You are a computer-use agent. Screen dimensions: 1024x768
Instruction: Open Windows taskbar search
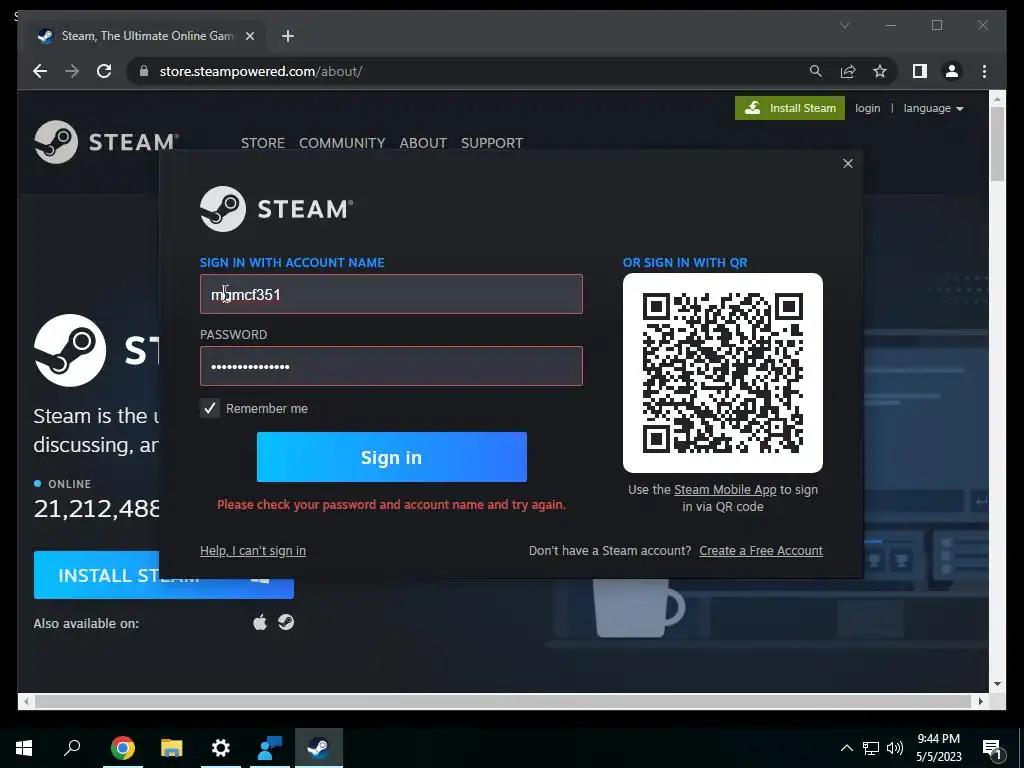click(72, 748)
